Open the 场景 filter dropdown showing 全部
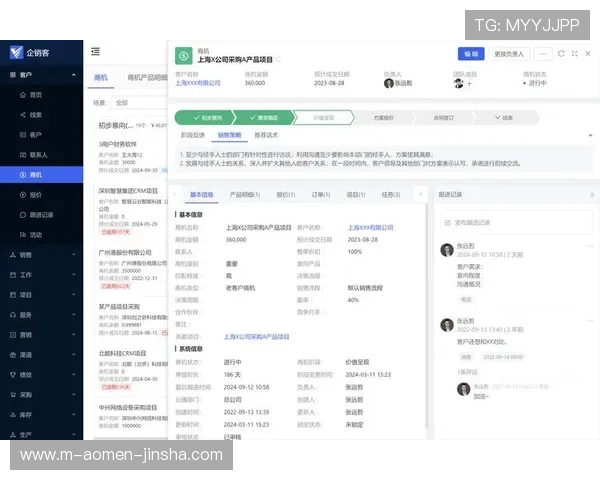The width and height of the screenshot is (600, 480). 139,103
